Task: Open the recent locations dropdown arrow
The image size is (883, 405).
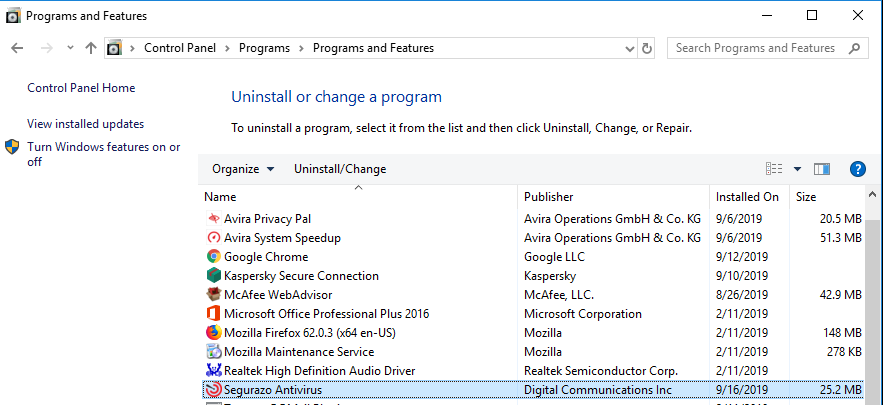Action: click(x=70, y=48)
